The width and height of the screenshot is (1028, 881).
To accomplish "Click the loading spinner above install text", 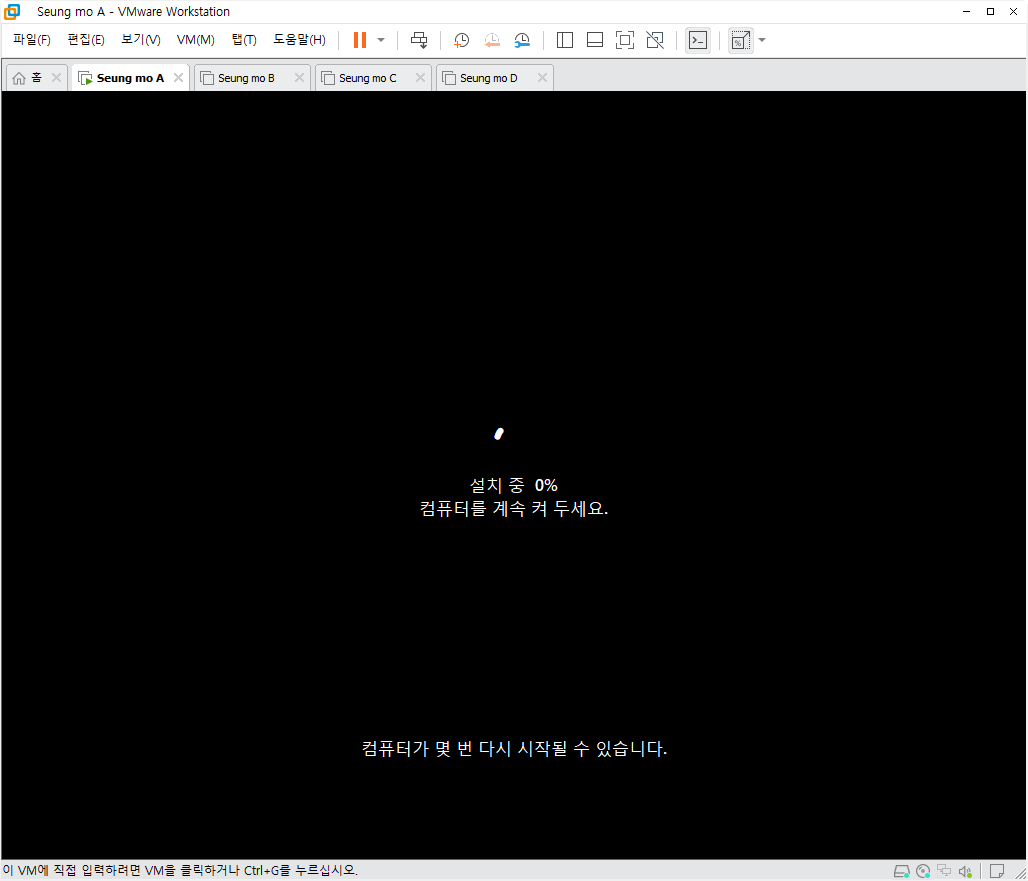I will 498,434.
